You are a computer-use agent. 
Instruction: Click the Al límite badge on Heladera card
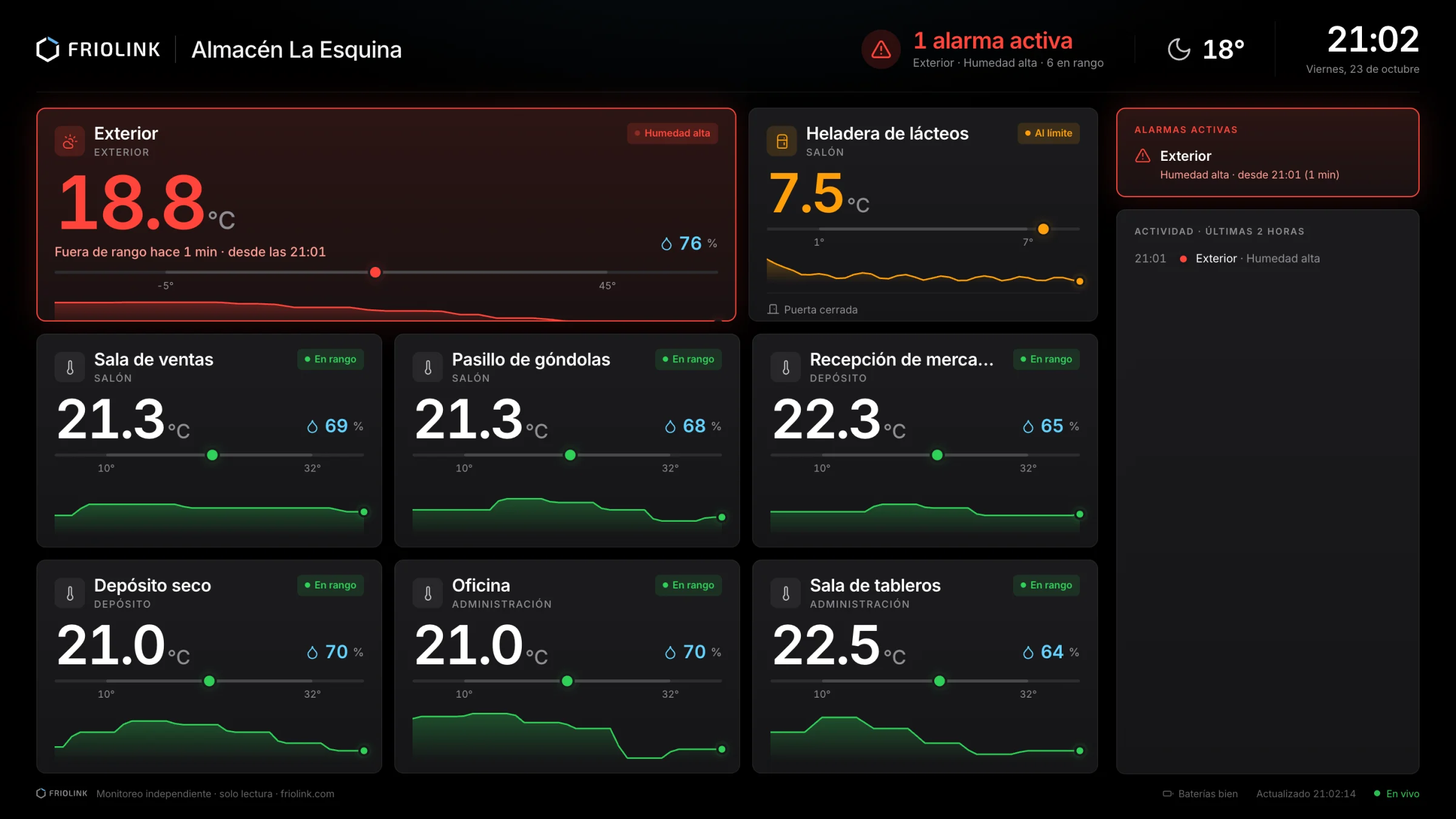point(1048,133)
